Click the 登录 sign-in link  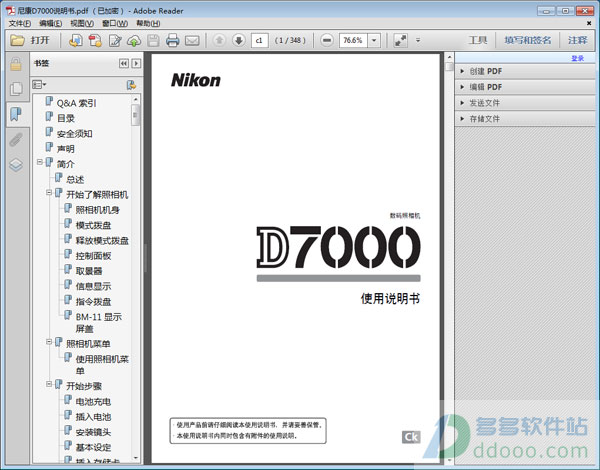pyautogui.click(x=577, y=58)
